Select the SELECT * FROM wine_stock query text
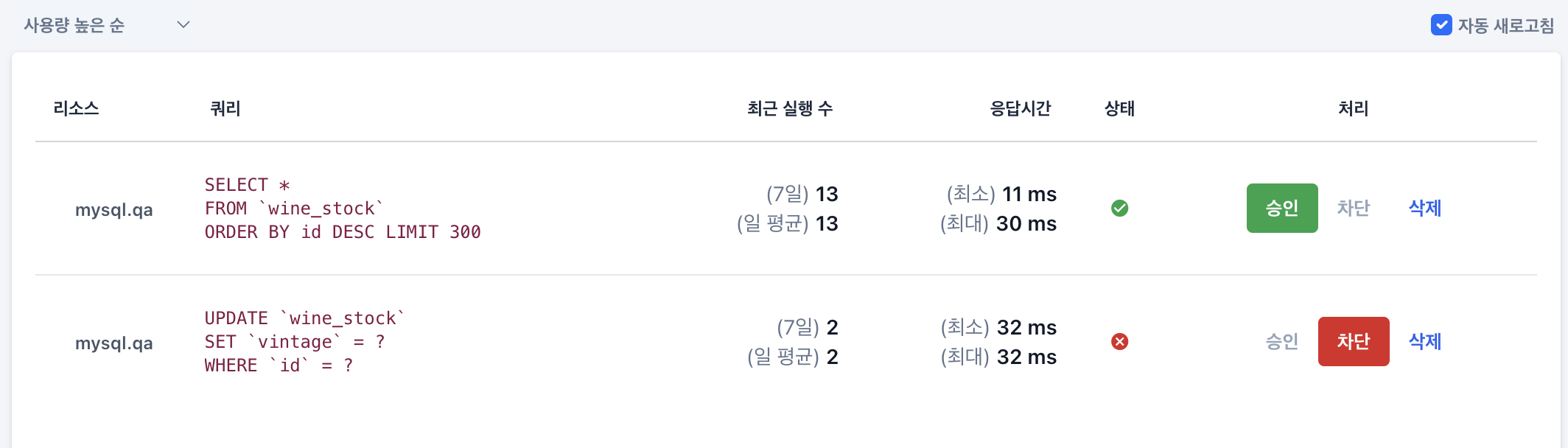Image resolution: width=1568 pixels, height=448 pixels. (343, 209)
